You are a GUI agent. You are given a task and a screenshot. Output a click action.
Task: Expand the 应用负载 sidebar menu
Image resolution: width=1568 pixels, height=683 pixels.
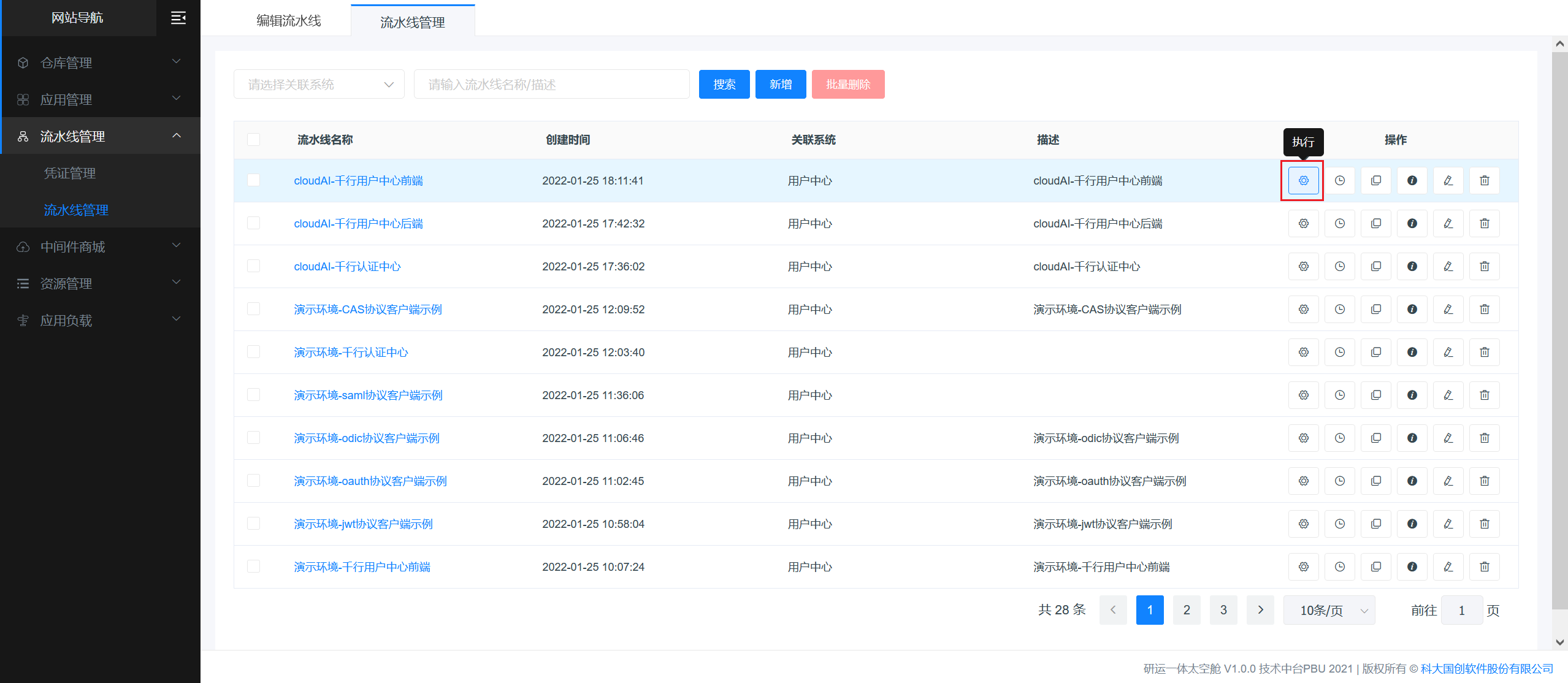(101, 320)
